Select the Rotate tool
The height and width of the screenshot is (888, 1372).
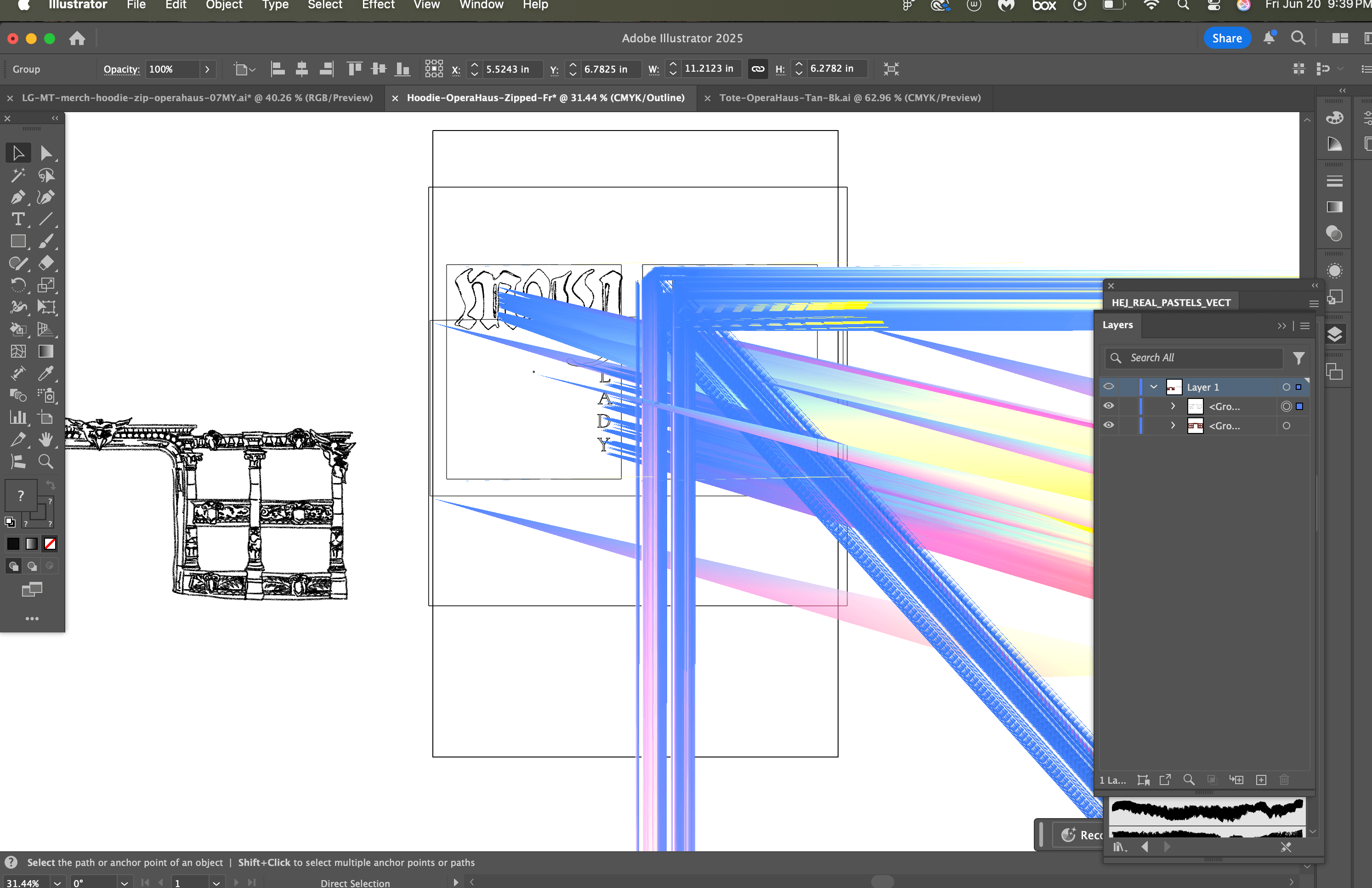point(18,285)
